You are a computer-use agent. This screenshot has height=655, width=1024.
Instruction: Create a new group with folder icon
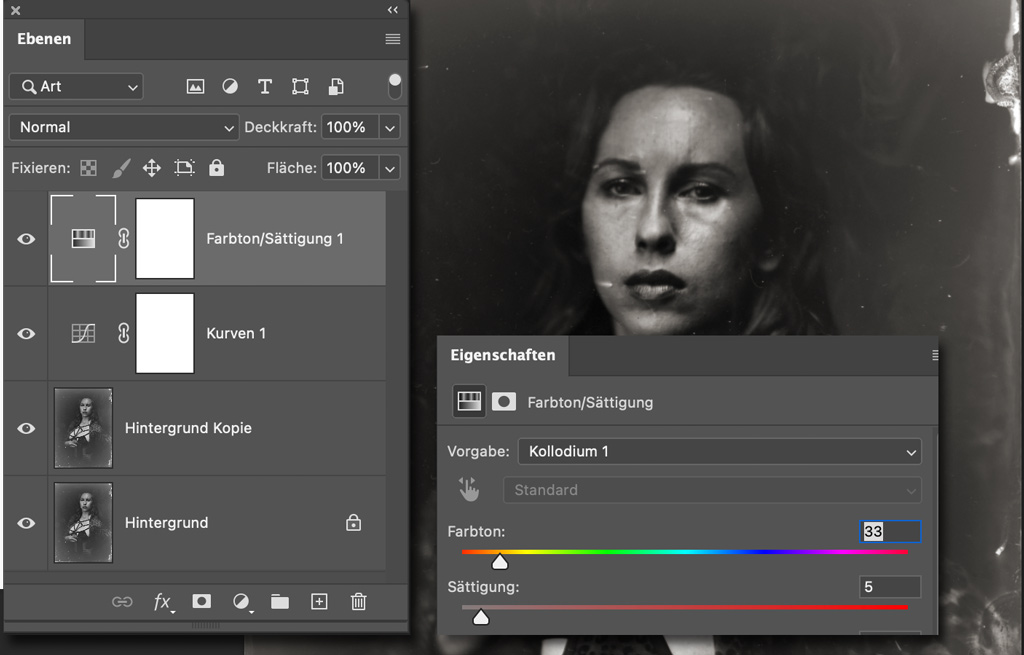click(279, 601)
